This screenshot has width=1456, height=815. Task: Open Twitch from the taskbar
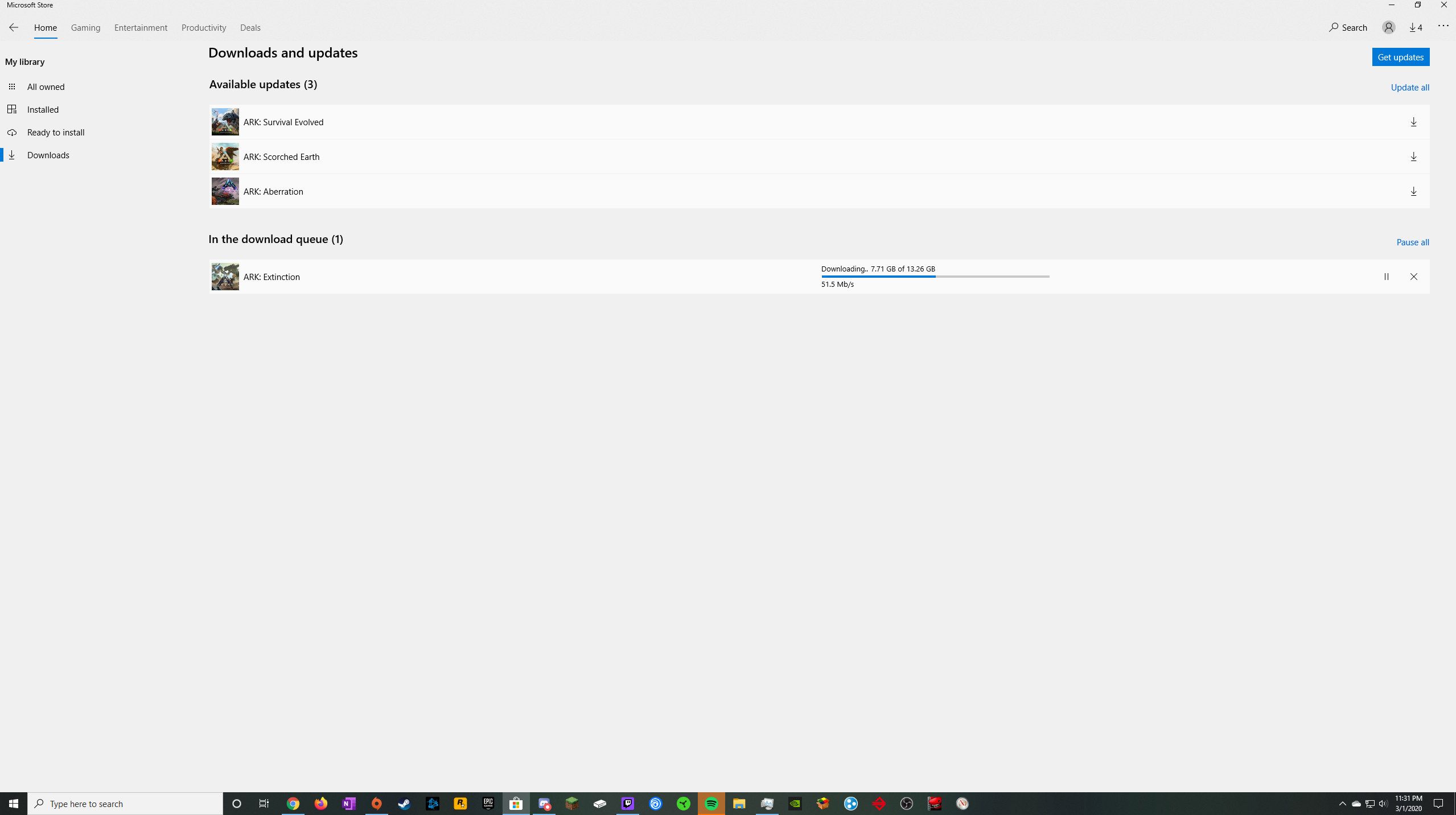pos(628,804)
